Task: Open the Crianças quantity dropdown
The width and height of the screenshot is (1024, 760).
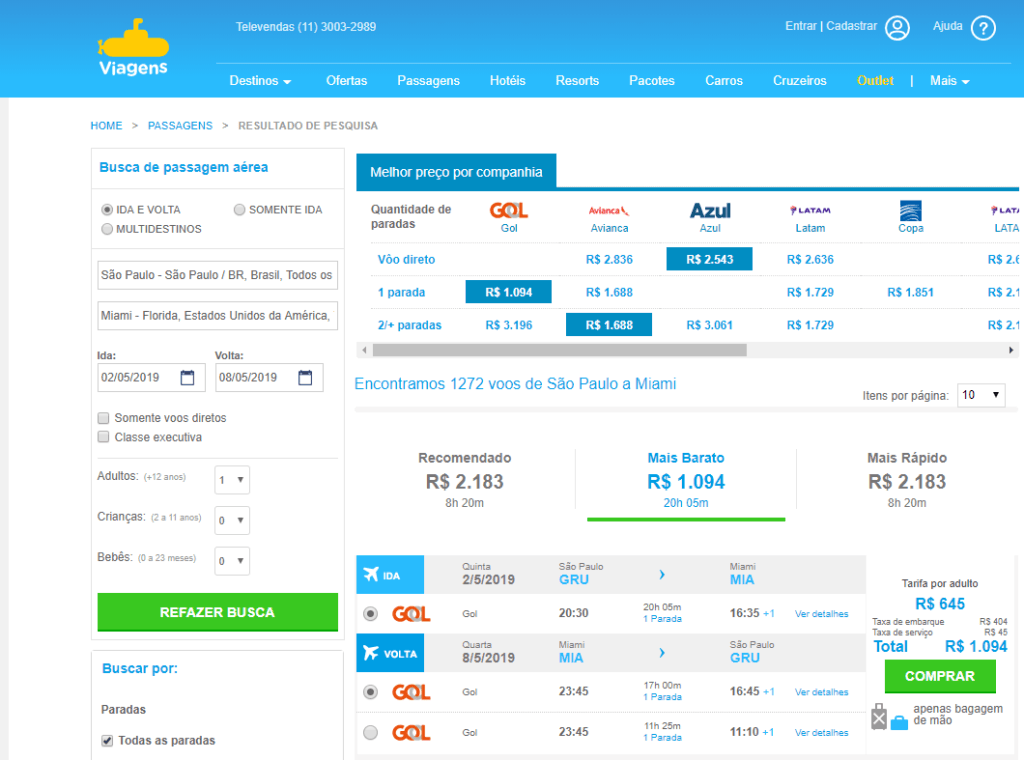Action: point(232,520)
